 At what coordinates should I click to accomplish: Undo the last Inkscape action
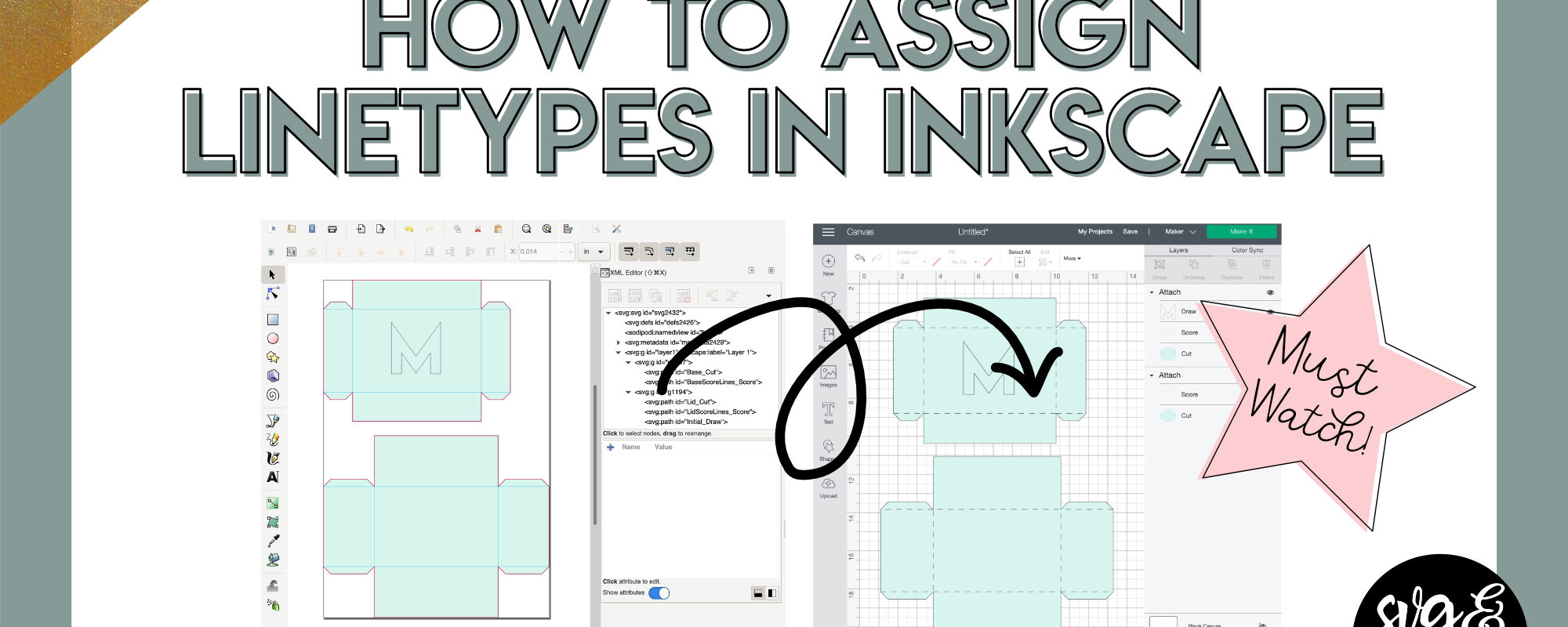pyautogui.click(x=408, y=229)
